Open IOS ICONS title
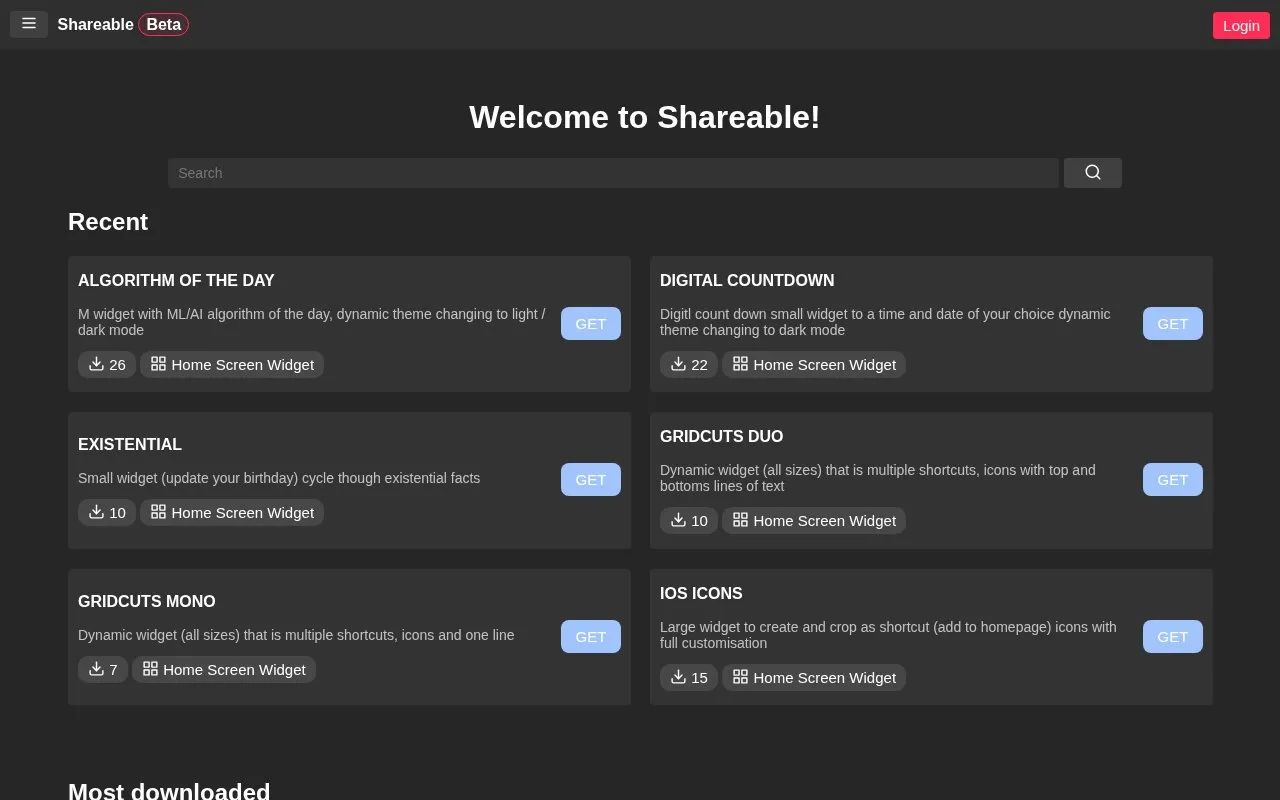Viewport: 1280px width, 800px height. (x=701, y=594)
